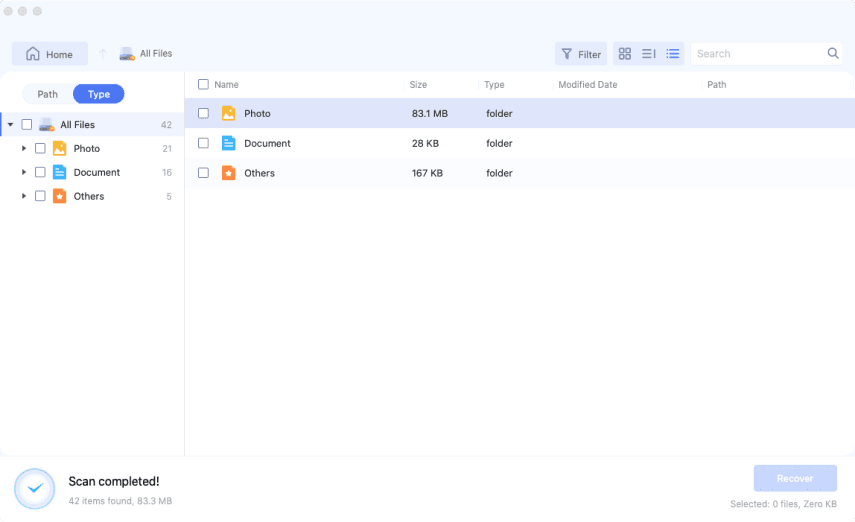Select the detail list view icon
The height and width of the screenshot is (522, 855).
click(x=673, y=54)
